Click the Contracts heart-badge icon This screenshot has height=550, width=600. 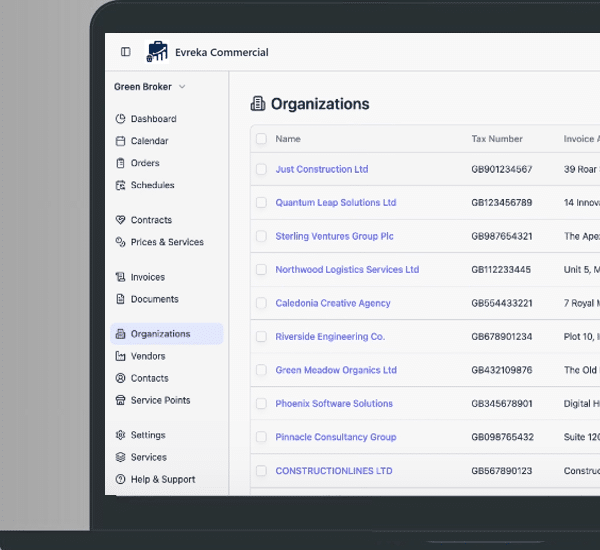[x=120, y=220]
